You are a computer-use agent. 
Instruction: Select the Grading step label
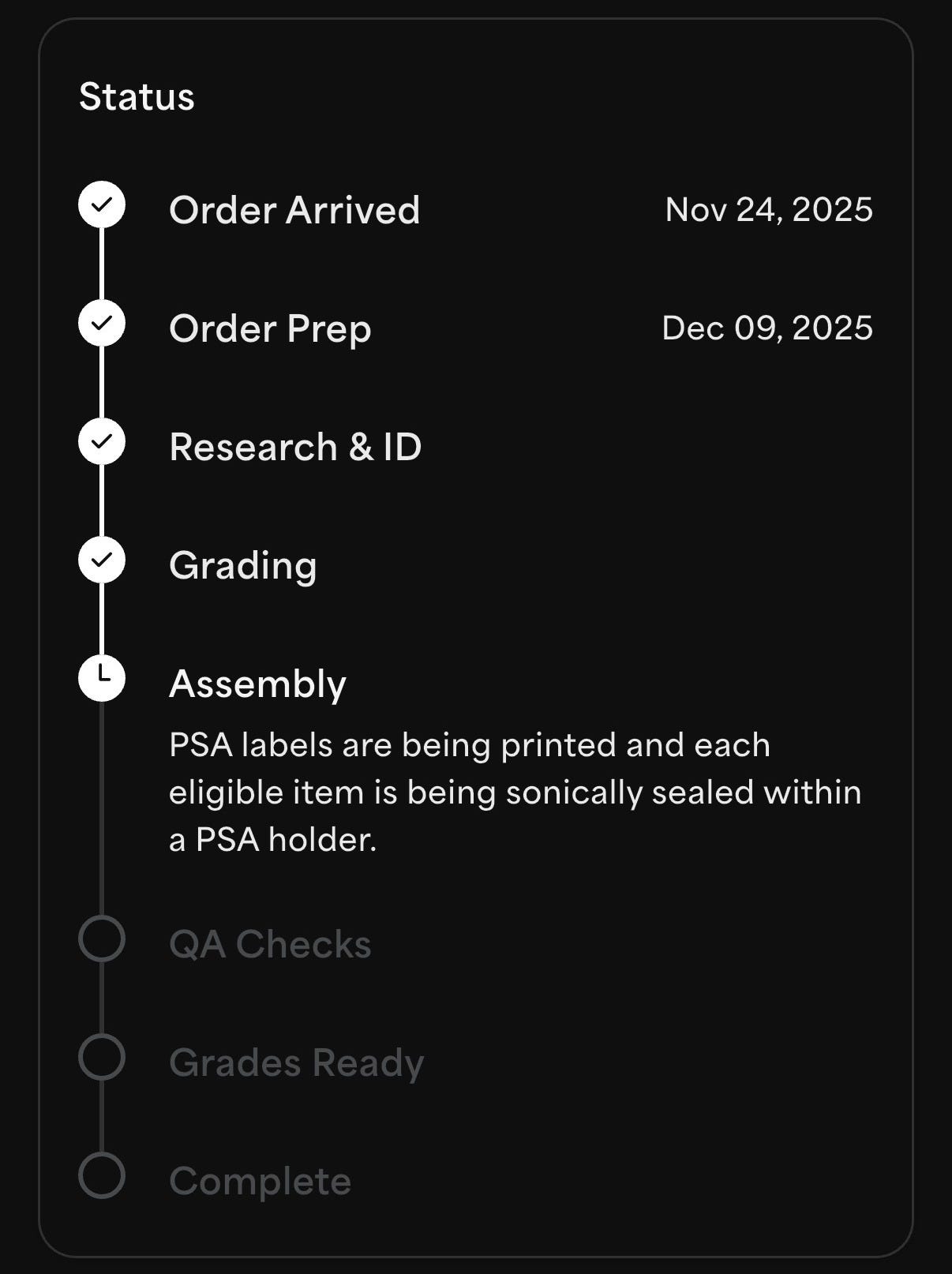[243, 566]
